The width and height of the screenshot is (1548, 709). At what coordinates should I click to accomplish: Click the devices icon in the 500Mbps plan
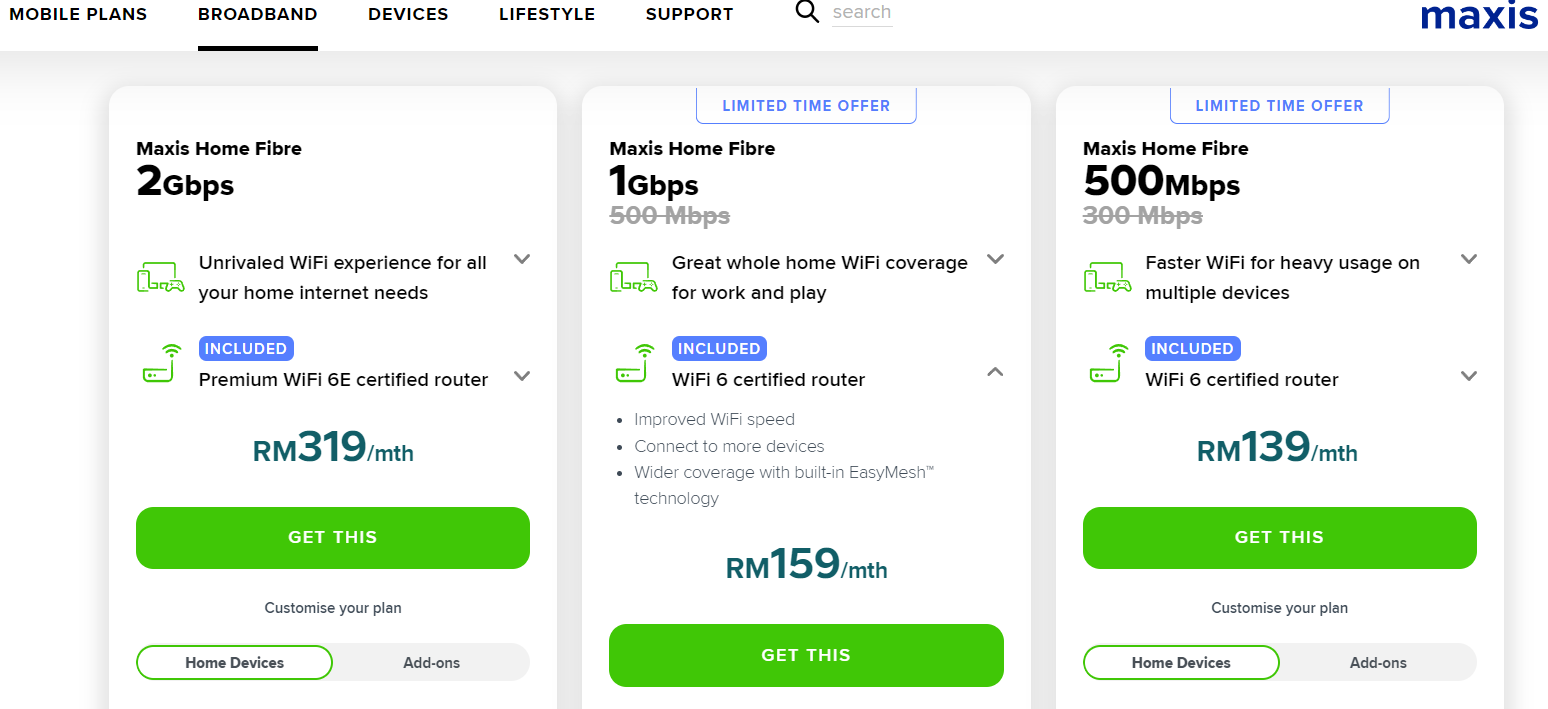1107,277
